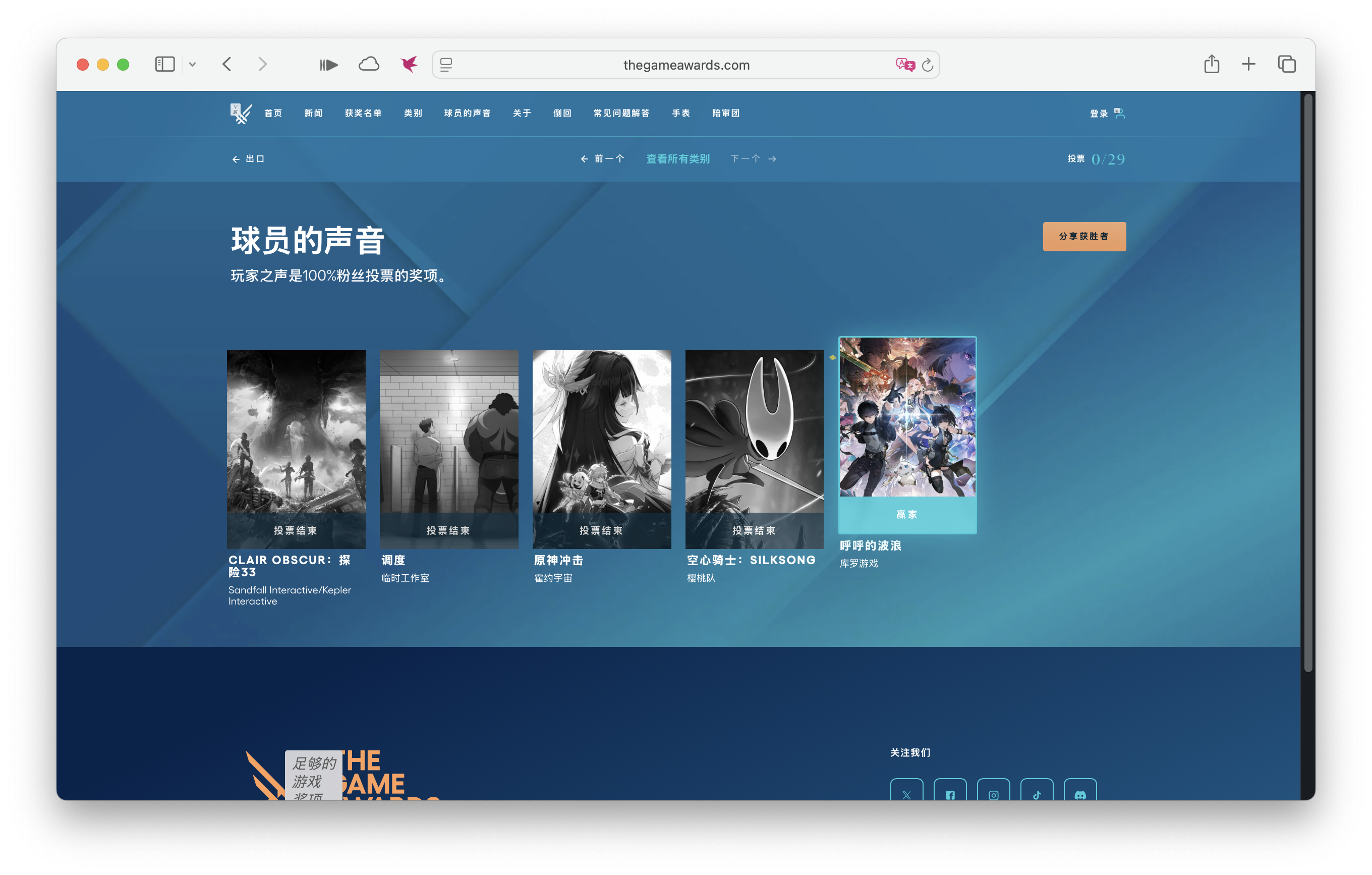
Task: Open 查看所有类别
Action: click(x=677, y=159)
